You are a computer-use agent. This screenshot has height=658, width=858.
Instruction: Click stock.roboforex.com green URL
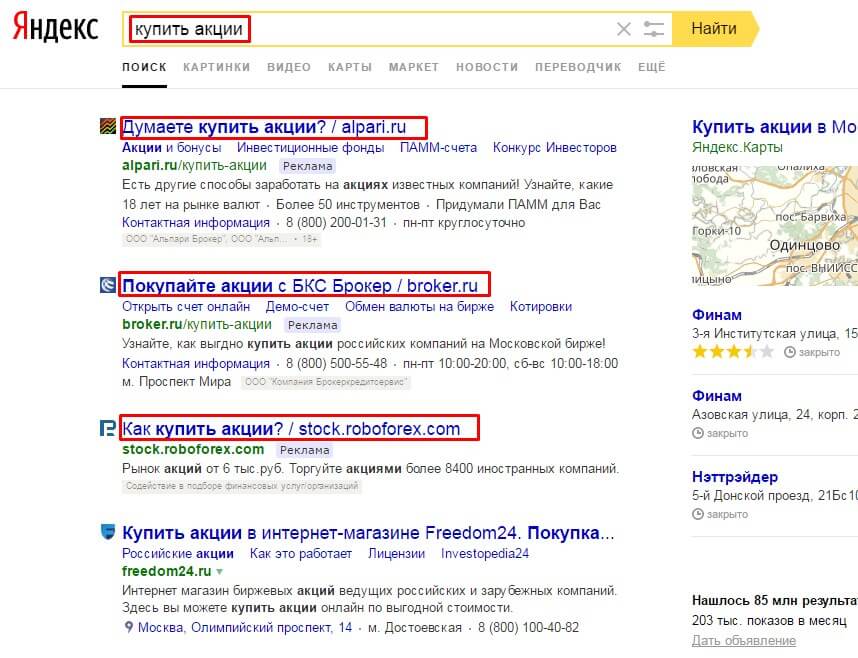193,449
